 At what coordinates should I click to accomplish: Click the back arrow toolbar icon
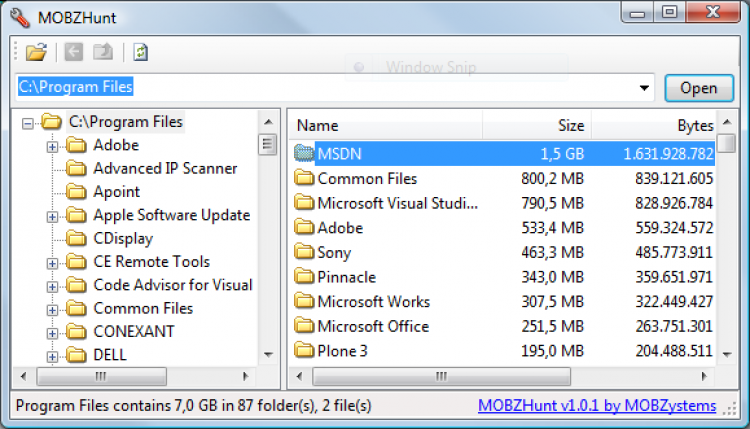74,53
